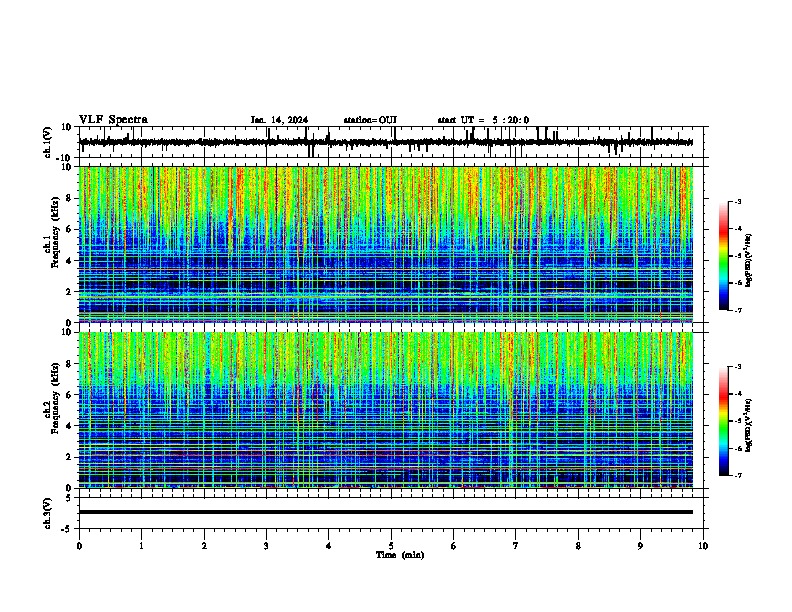Click the lower color bar's log(PSD) label
792x612 pixels.
(x=749, y=424)
